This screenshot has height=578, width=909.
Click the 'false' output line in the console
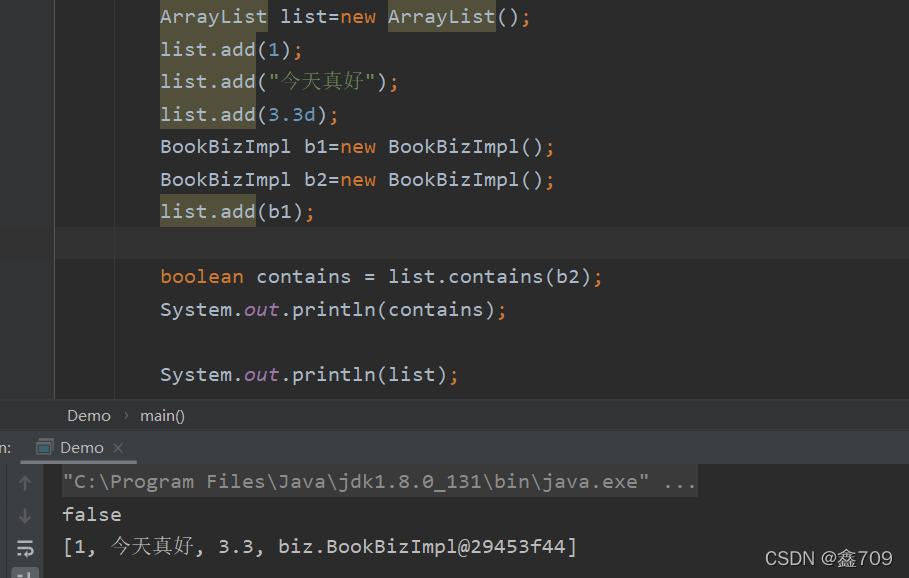pos(92,514)
